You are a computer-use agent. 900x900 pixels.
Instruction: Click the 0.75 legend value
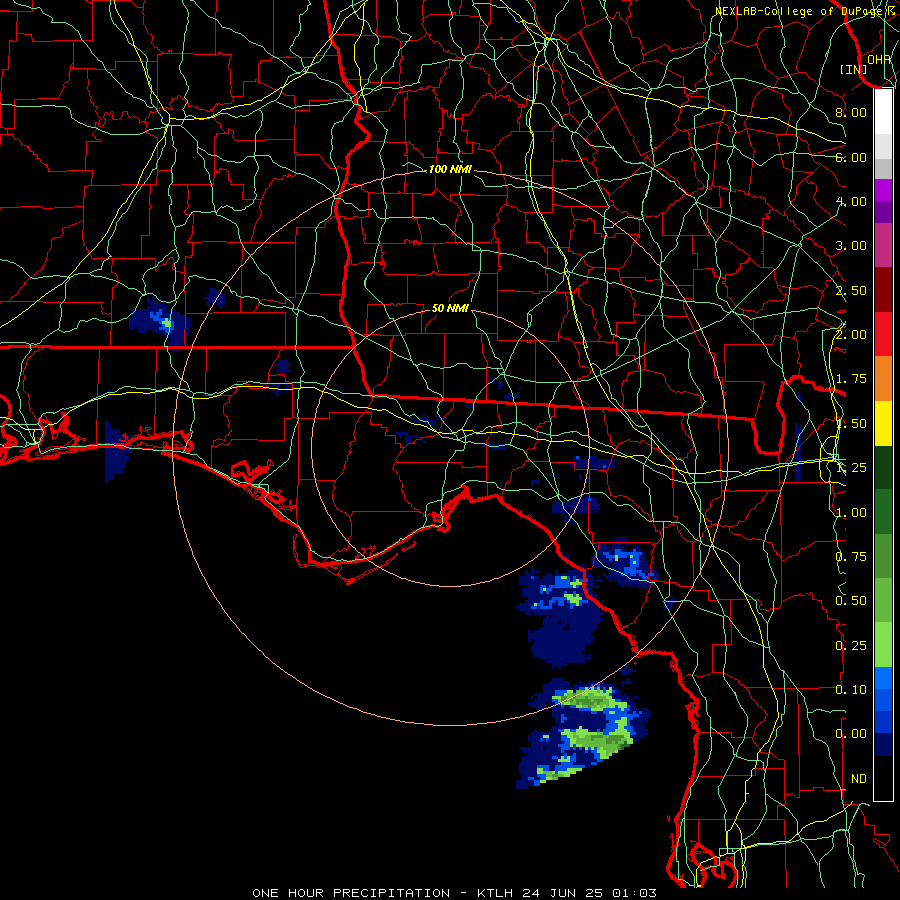click(851, 557)
